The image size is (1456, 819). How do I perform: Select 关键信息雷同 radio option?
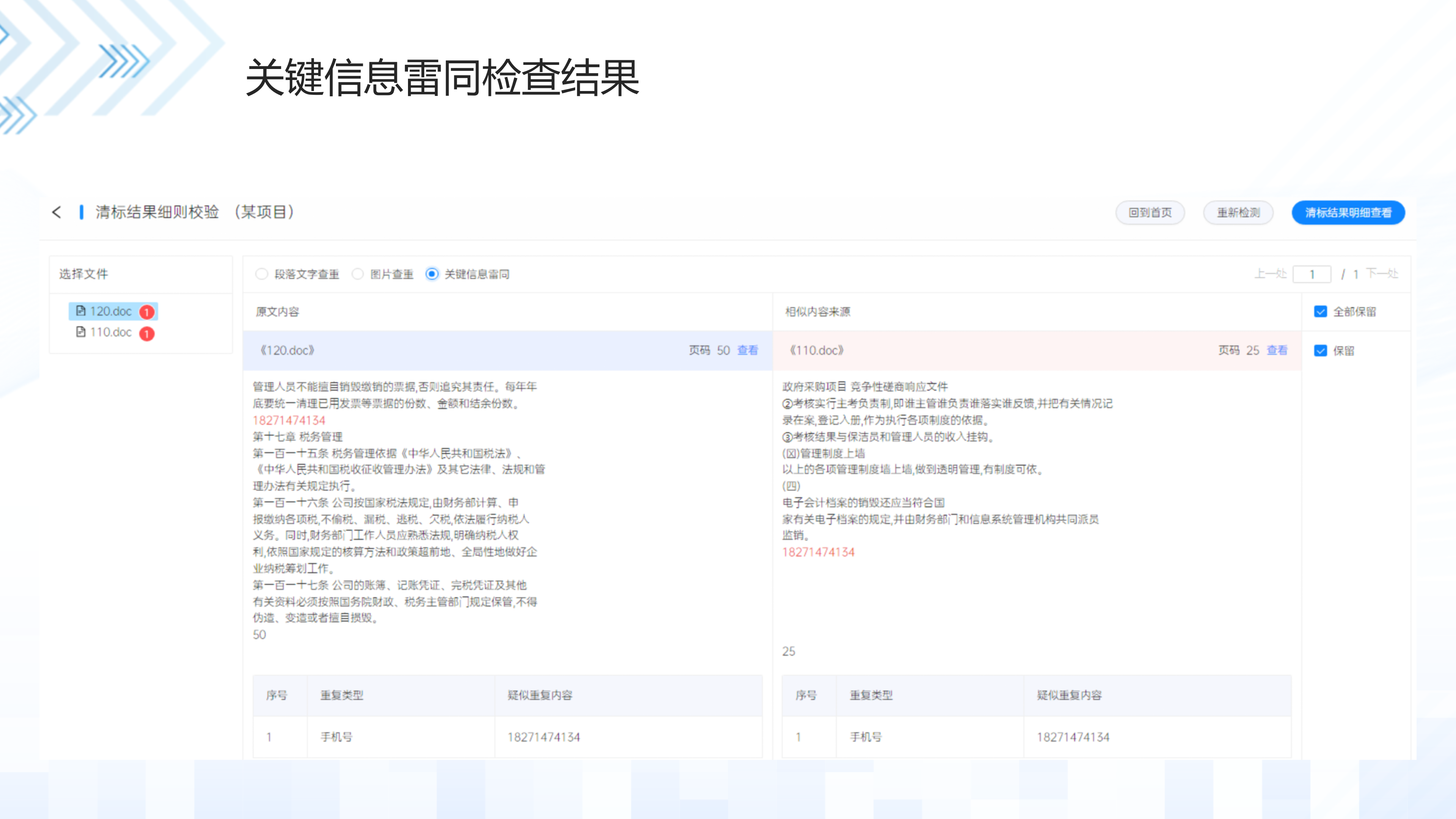432,274
